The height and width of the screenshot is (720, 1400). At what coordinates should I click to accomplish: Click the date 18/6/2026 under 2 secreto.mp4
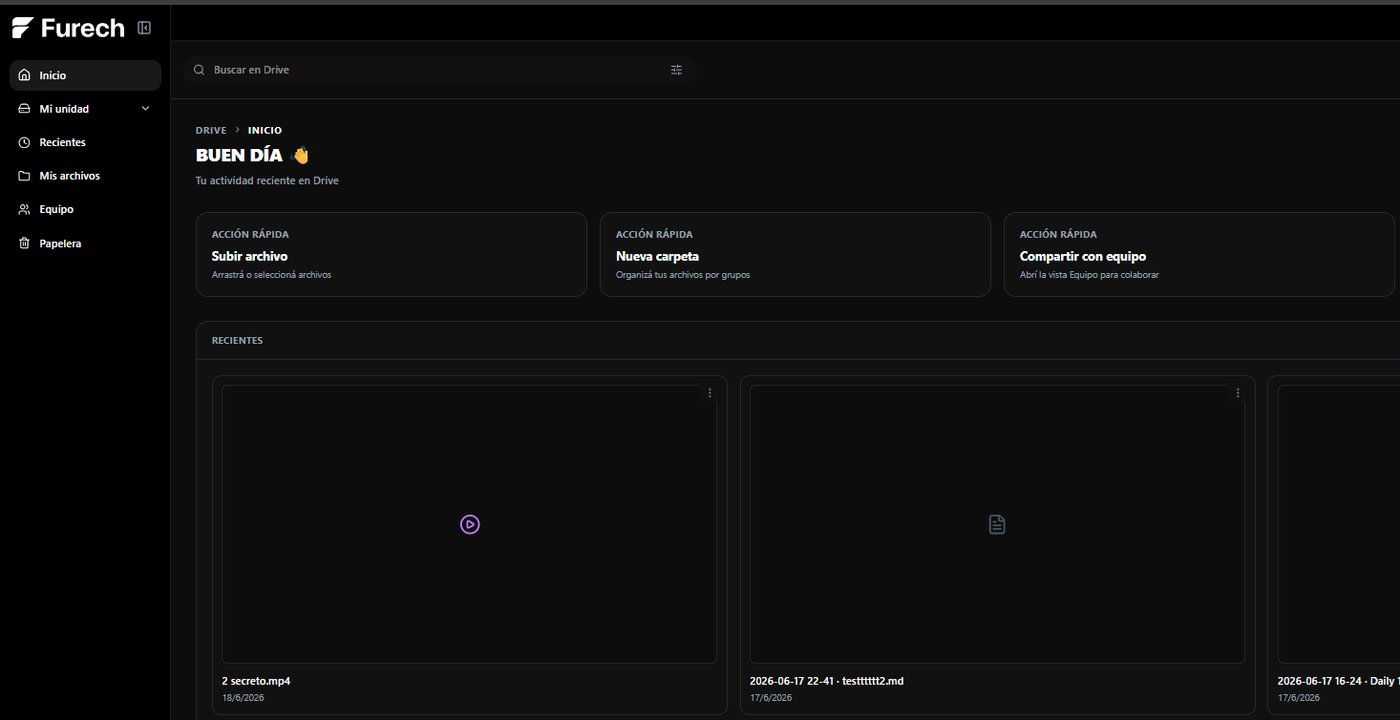[243, 698]
